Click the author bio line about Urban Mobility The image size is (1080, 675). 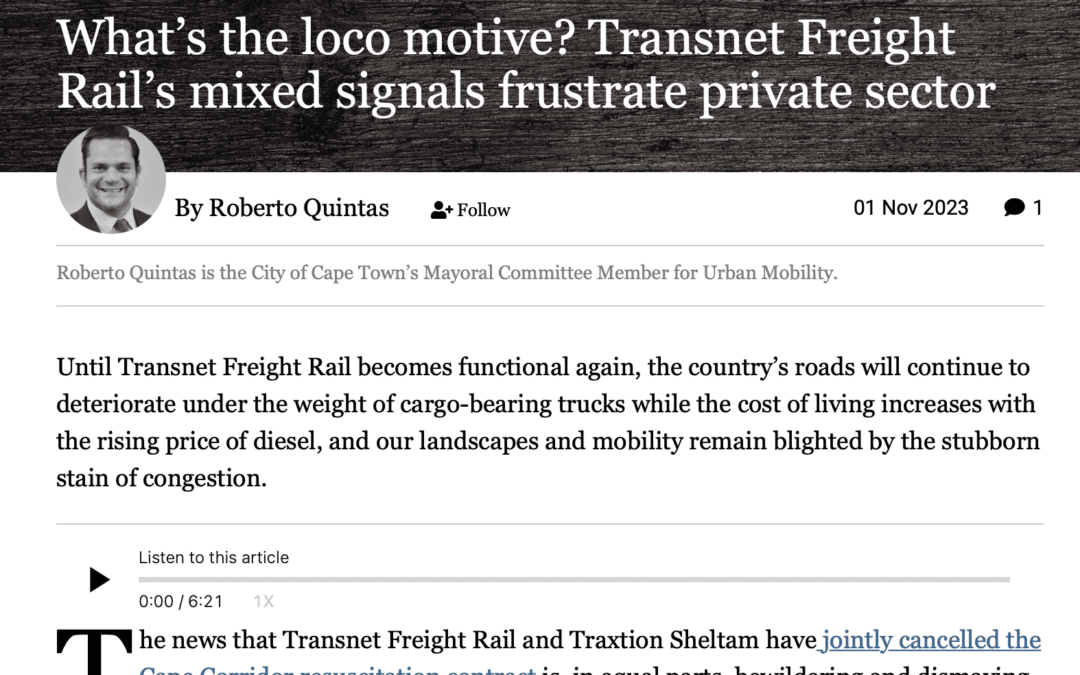coord(446,272)
